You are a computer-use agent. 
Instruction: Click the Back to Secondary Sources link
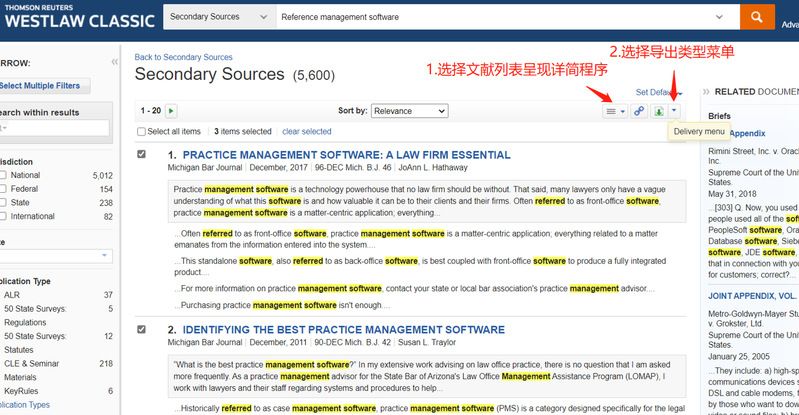(x=183, y=57)
